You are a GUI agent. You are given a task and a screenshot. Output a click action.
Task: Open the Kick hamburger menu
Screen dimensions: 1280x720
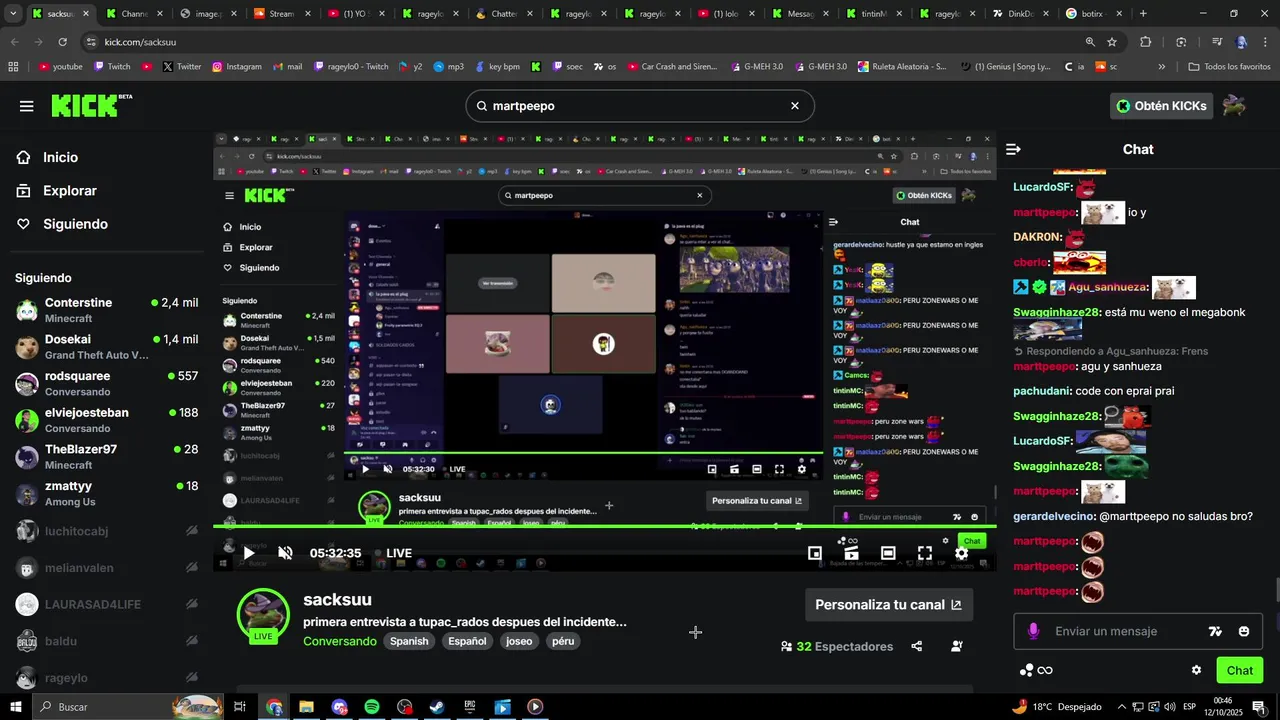(26, 106)
